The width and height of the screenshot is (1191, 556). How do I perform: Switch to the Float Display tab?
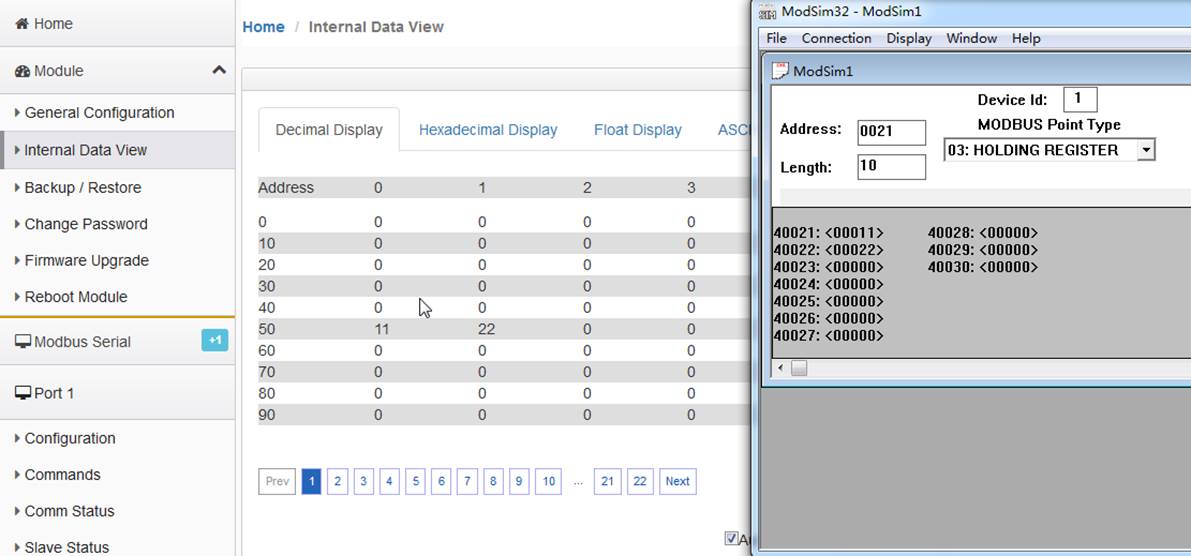point(638,130)
